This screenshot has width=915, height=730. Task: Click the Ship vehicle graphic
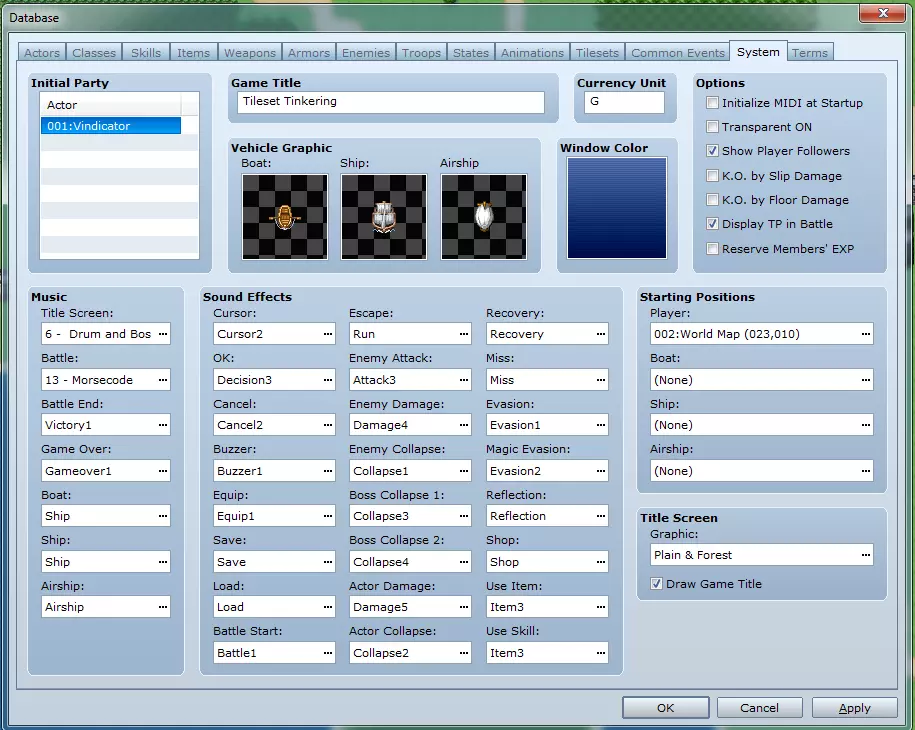point(384,217)
